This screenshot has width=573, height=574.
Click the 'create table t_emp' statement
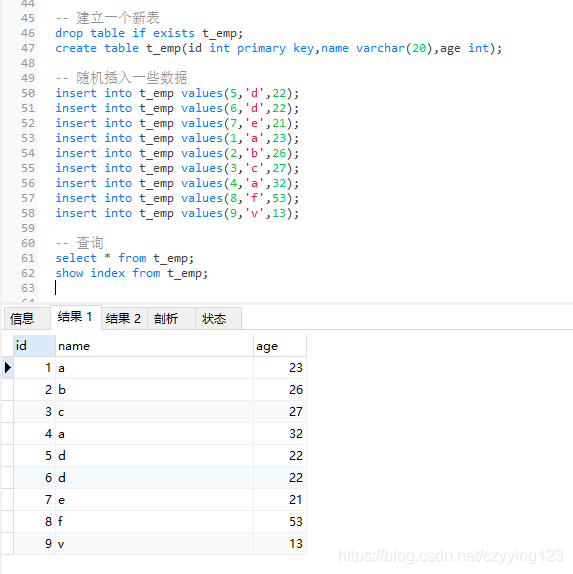pos(279,48)
